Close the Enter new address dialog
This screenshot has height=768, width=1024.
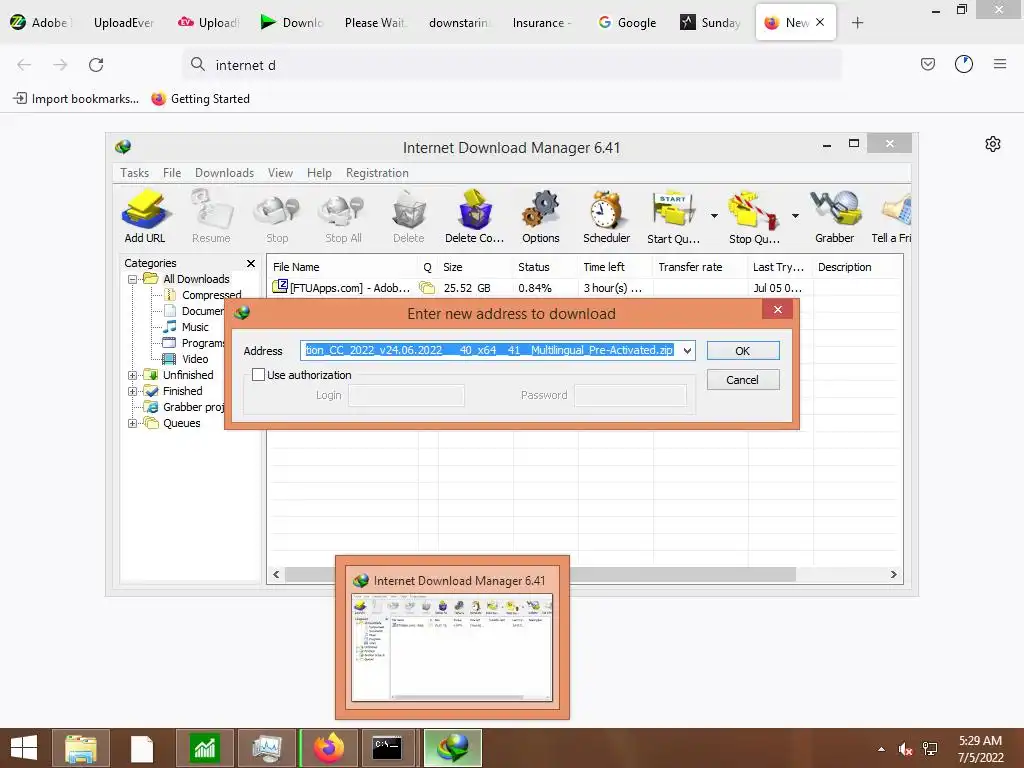coord(778,310)
